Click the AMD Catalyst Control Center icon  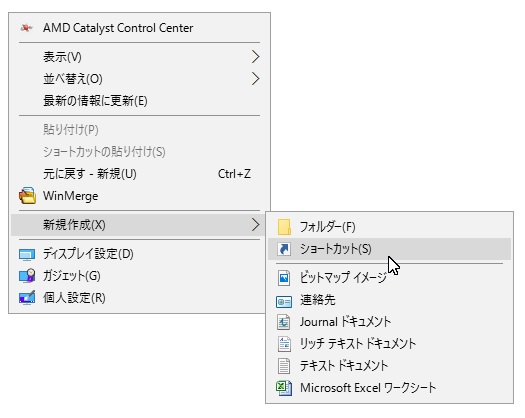(26, 28)
